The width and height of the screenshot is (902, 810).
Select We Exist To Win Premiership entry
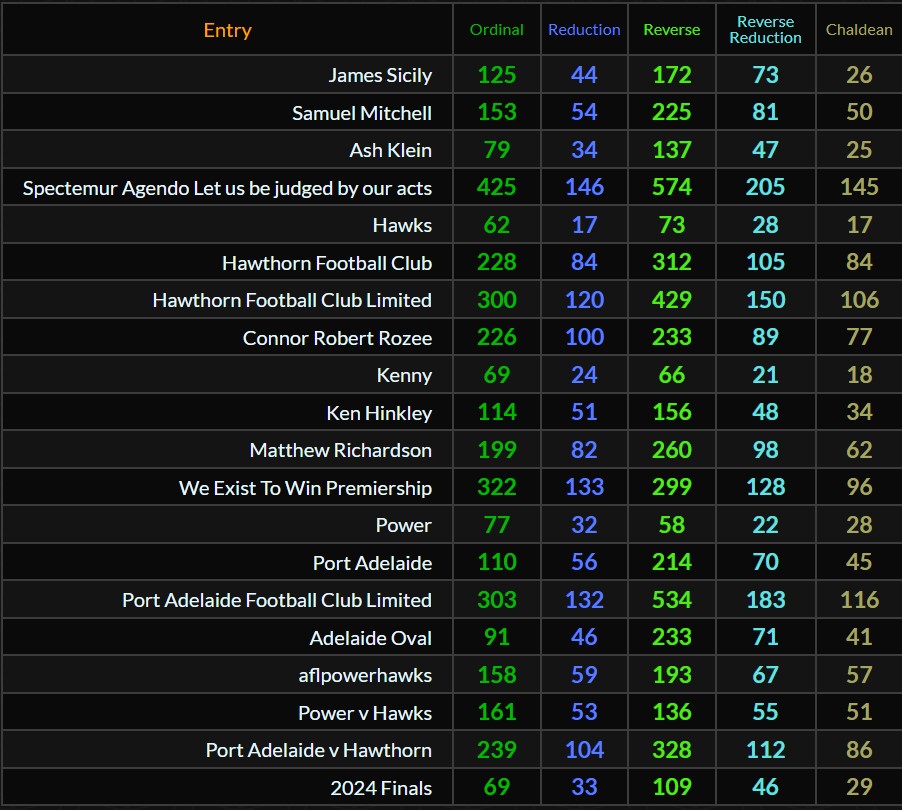click(x=305, y=488)
